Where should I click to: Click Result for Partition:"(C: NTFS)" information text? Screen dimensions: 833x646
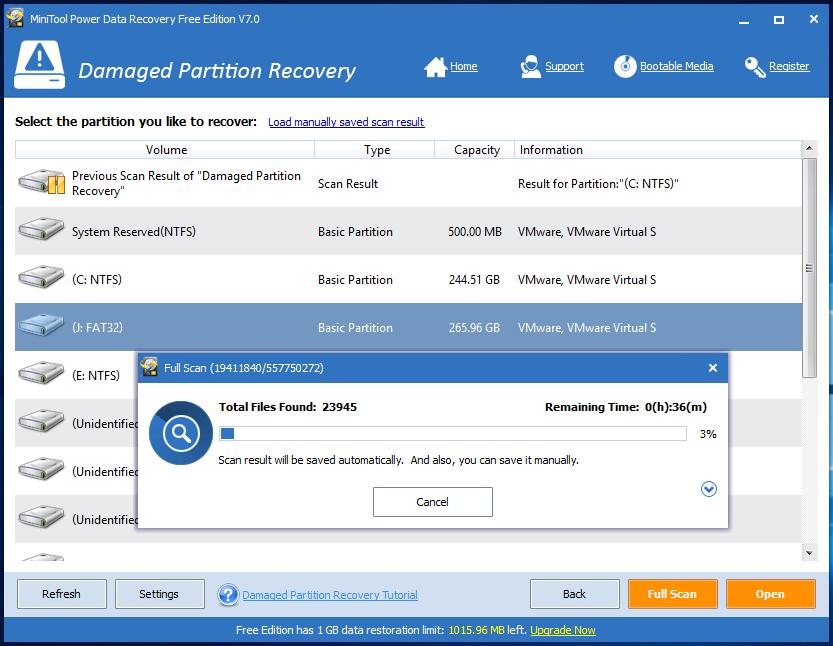tap(598, 184)
